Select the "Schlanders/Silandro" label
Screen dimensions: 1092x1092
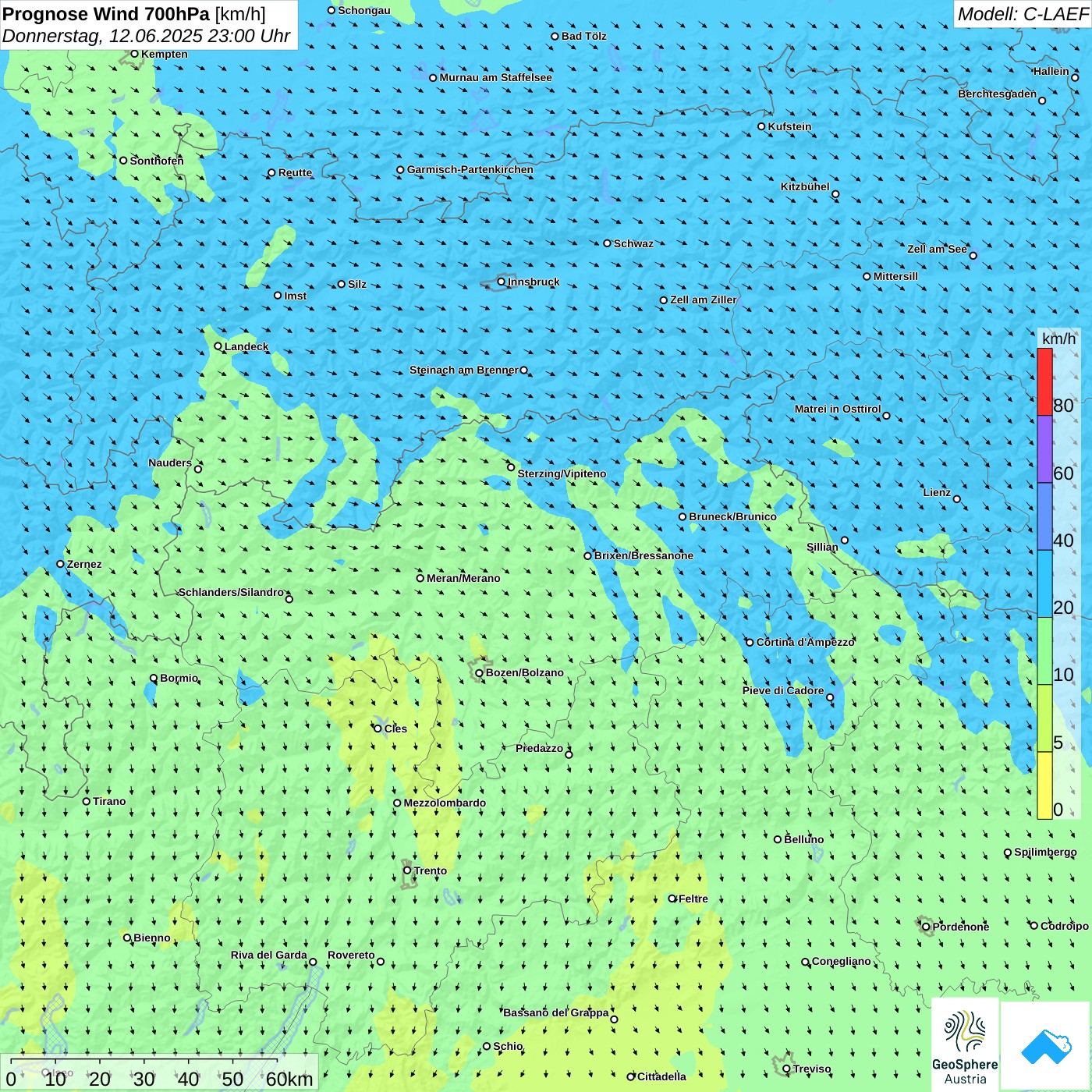point(232,592)
